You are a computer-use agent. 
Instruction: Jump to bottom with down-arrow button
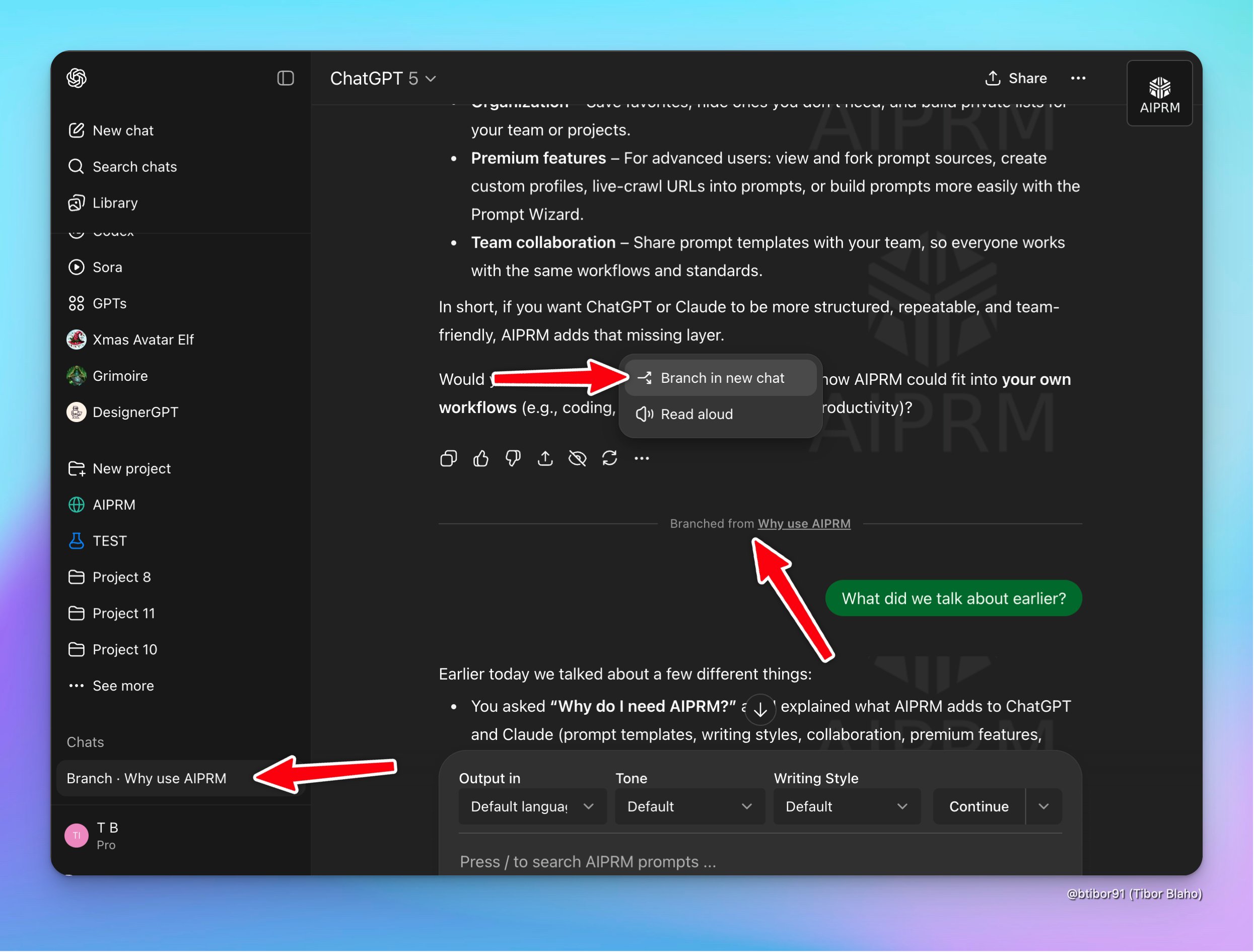point(760,709)
